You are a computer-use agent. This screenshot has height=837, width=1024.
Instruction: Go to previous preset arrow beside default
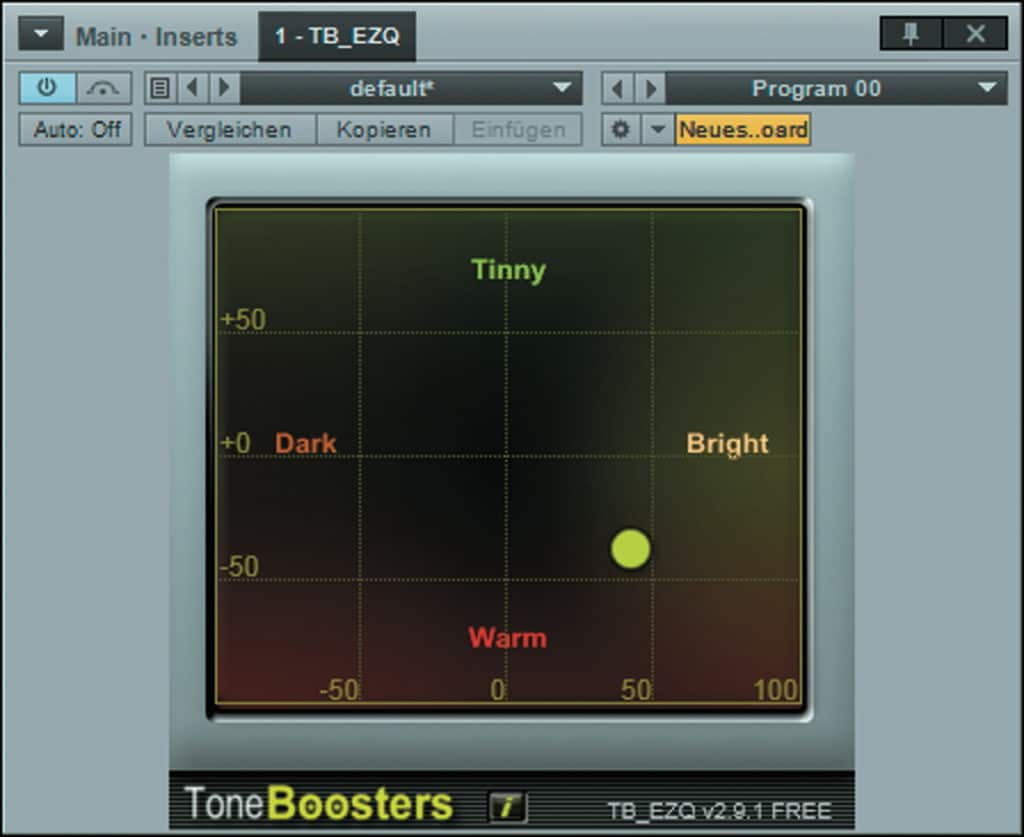(193, 87)
